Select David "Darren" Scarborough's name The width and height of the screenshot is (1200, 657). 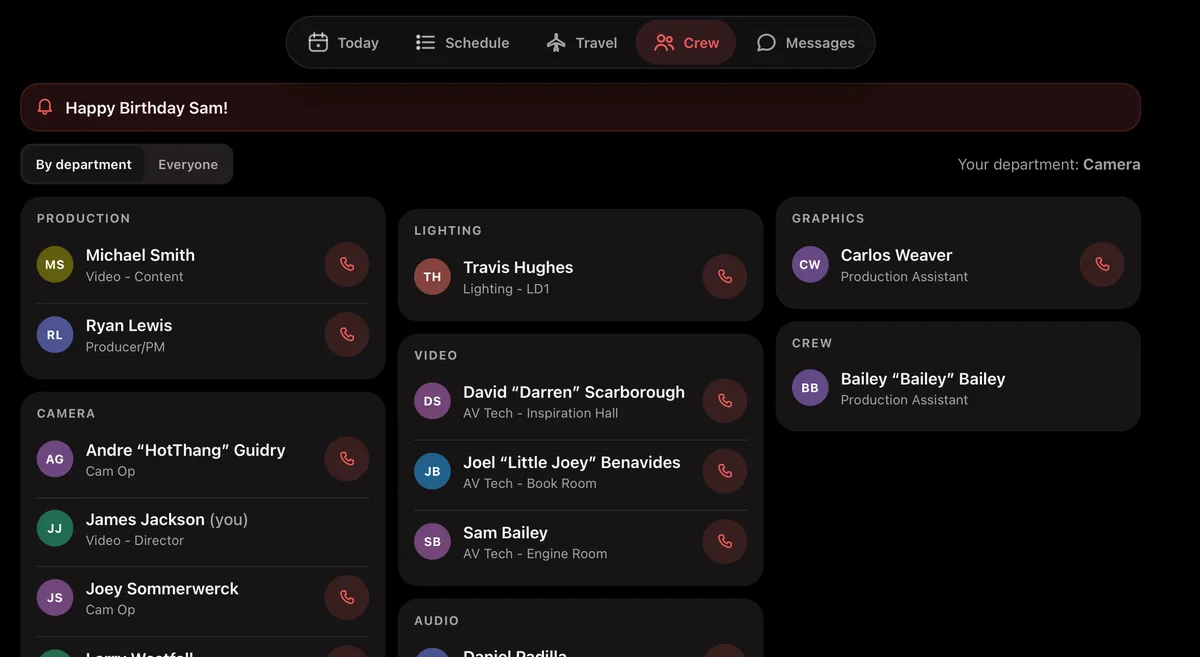click(574, 392)
